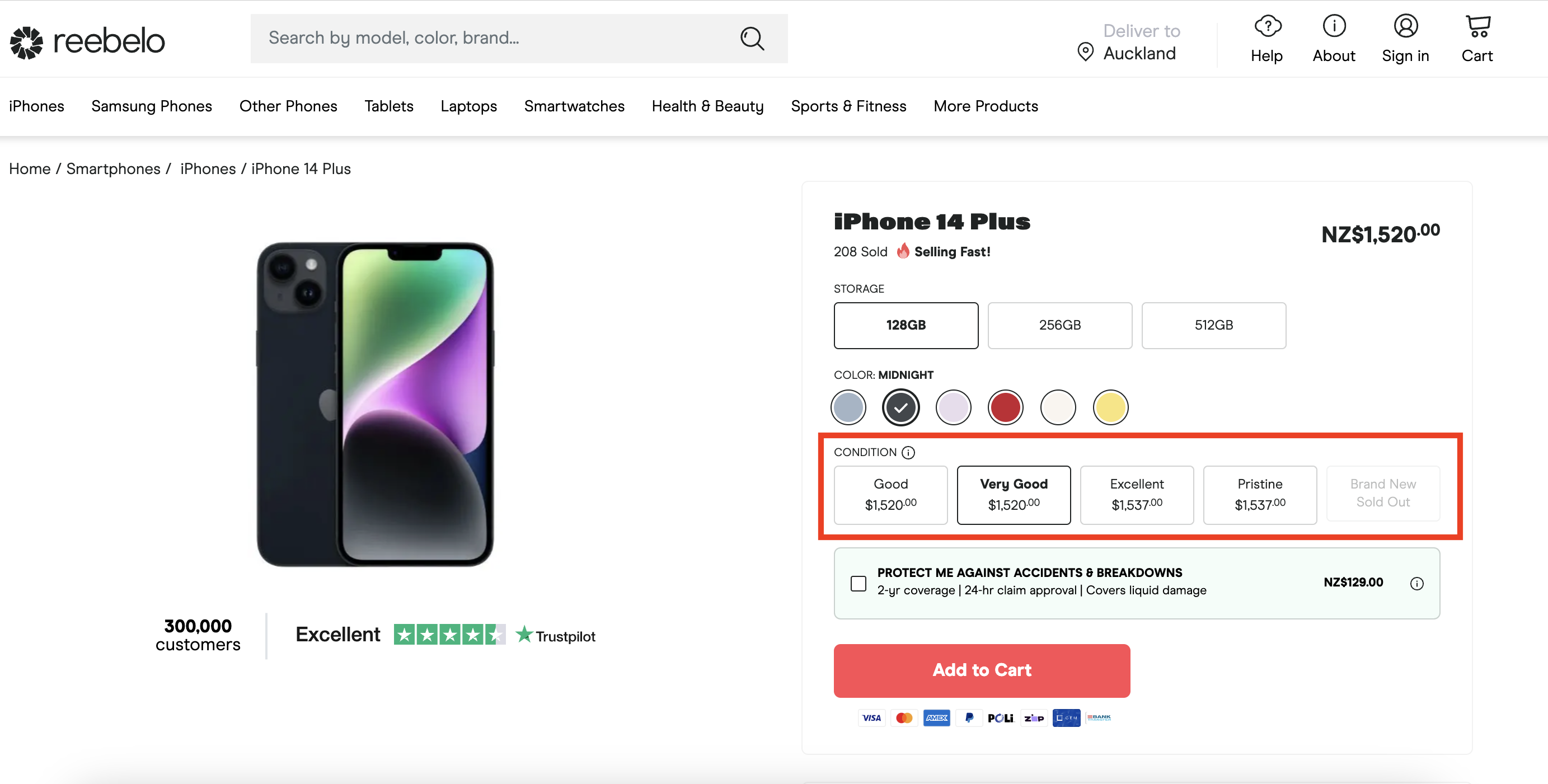Open the Smartwatches navigation menu
1548x784 pixels.
(574, 106)
